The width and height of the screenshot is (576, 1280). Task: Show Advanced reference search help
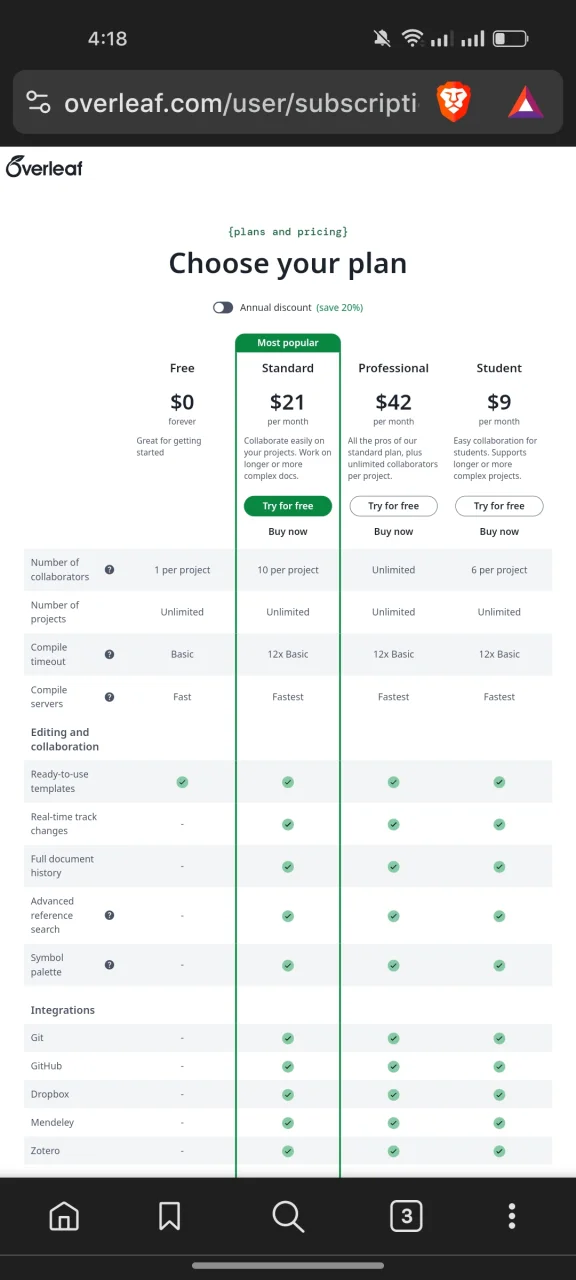109,915
